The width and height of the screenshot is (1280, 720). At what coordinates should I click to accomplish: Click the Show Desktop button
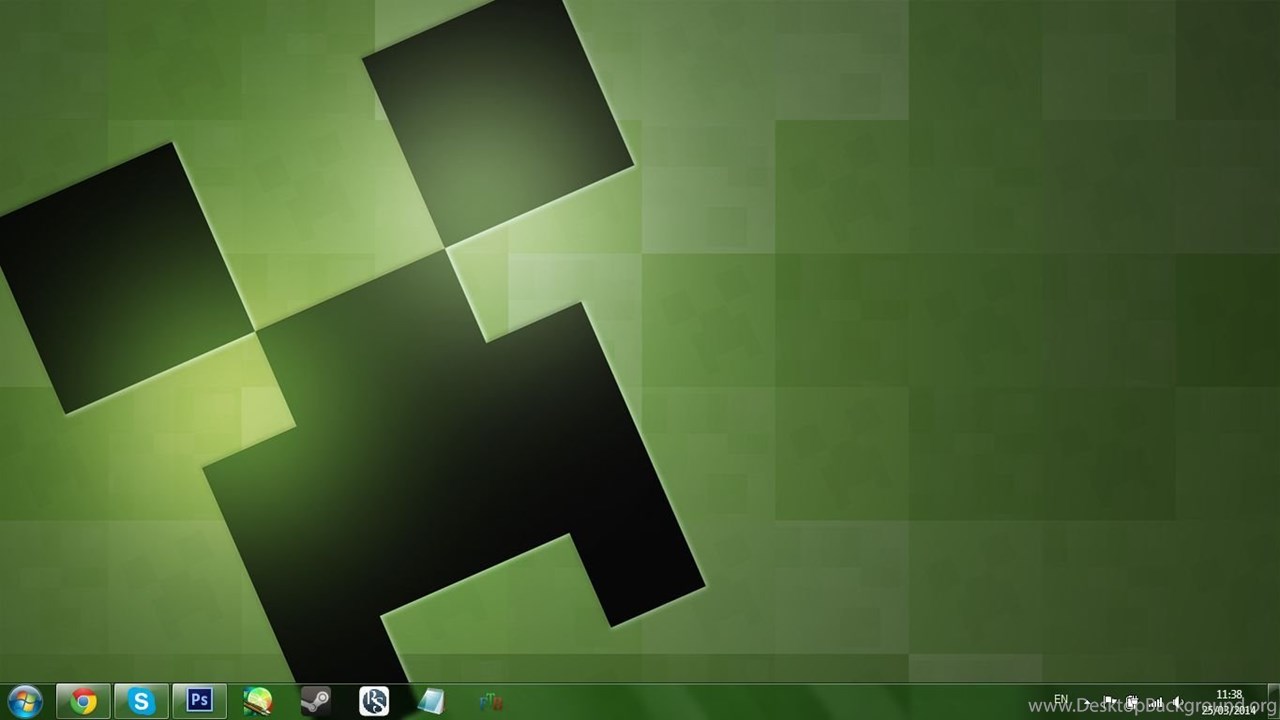(x=1272, y=702)
